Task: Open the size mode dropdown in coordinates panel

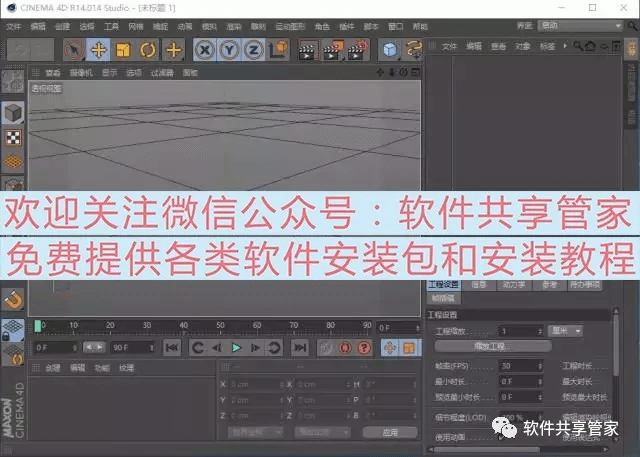Action: (x=322, y=432)
